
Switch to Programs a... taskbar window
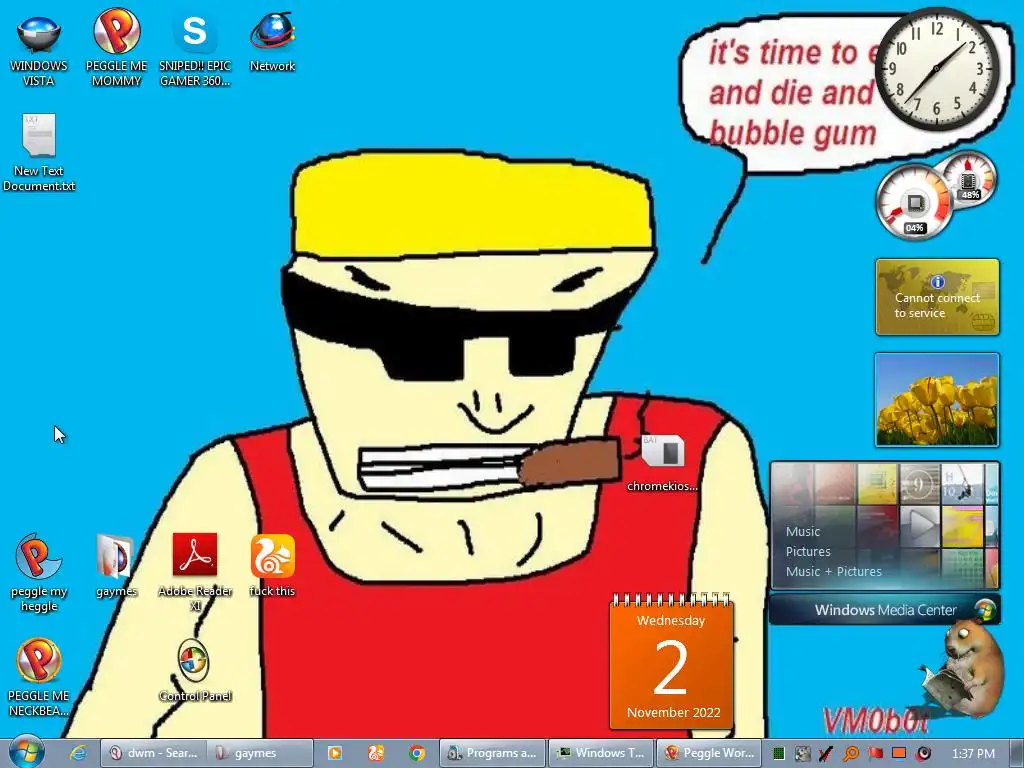tap(492, 753)
